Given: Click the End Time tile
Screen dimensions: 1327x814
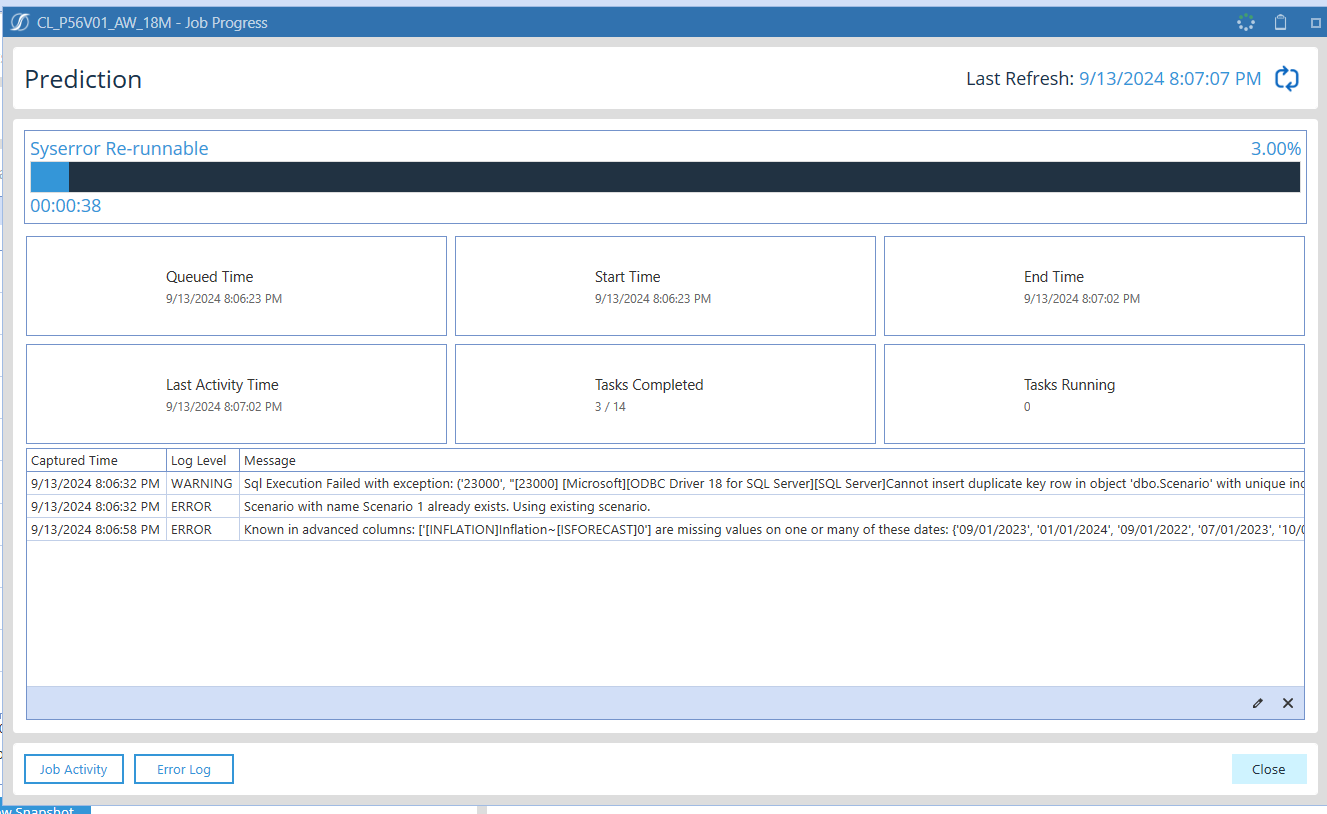Looking at the screenshot, I should [1094, 286].
